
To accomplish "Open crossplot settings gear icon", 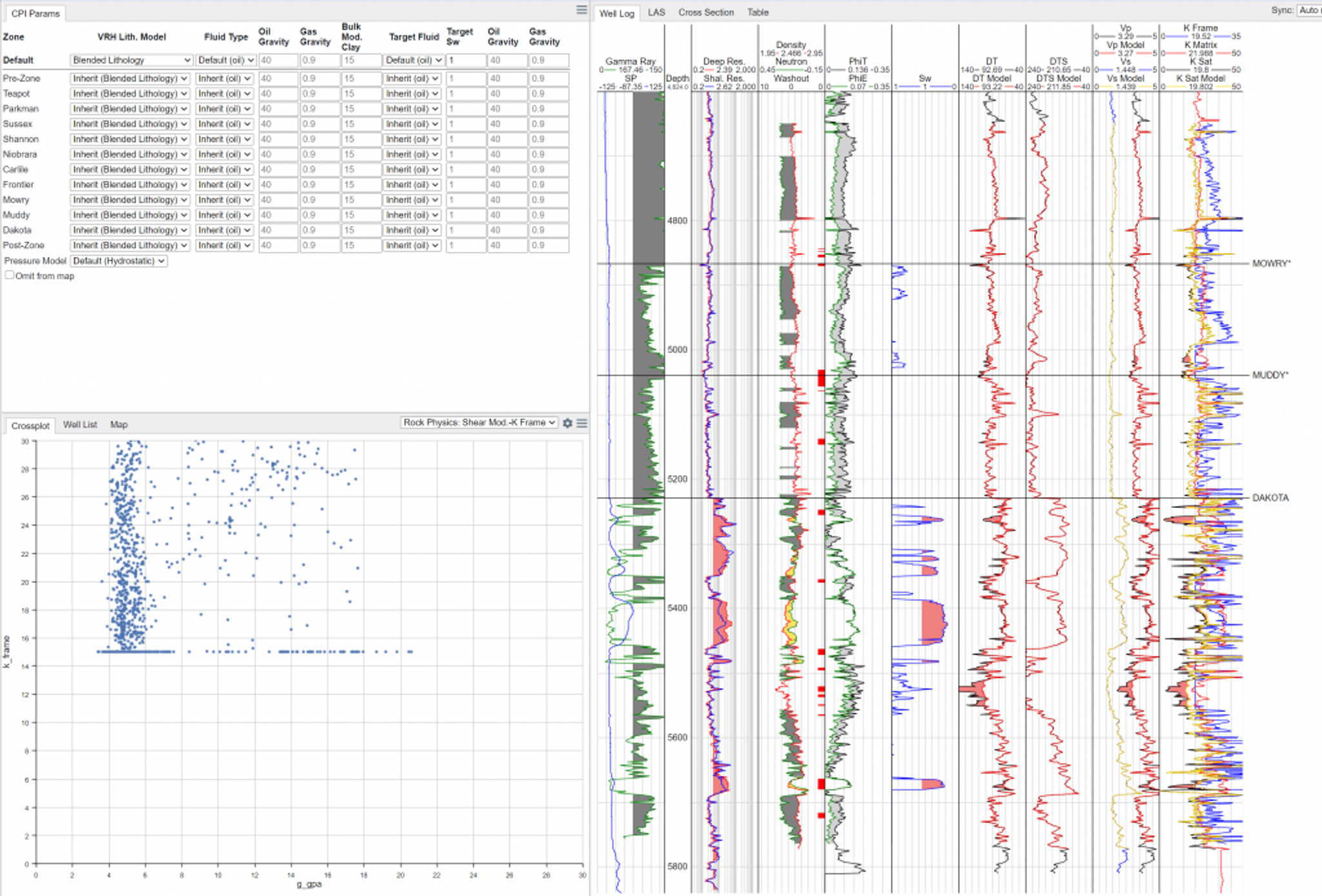I will (x=567, y=423).
